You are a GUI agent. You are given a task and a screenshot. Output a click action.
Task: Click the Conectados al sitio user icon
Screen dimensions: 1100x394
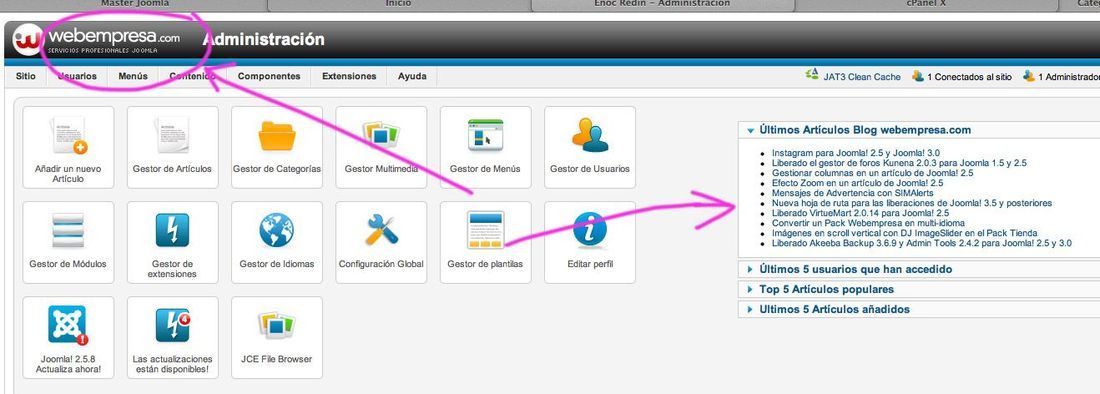[x=918, y=76]
